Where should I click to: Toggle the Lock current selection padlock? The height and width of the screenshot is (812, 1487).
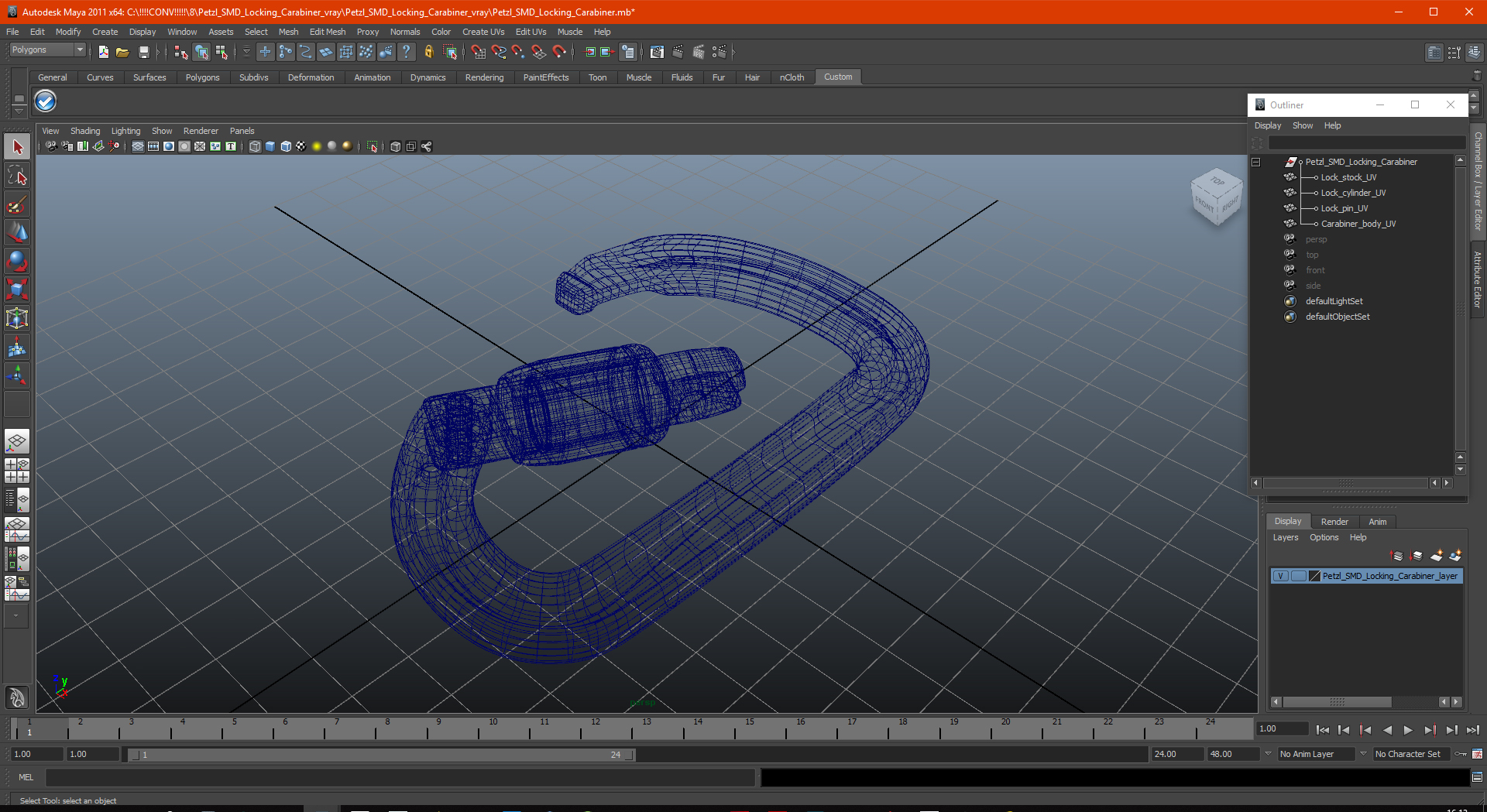click(x=429, y=52)
